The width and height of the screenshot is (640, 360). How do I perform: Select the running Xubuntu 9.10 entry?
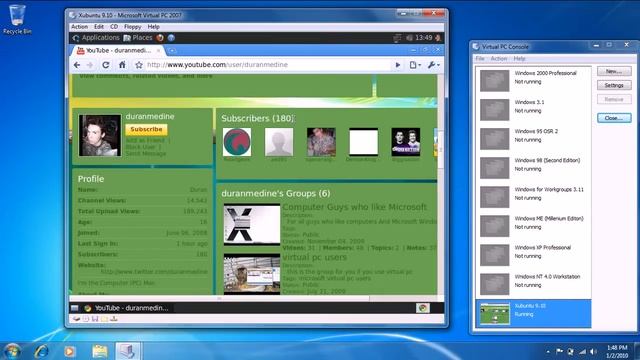tap(533, 313)
